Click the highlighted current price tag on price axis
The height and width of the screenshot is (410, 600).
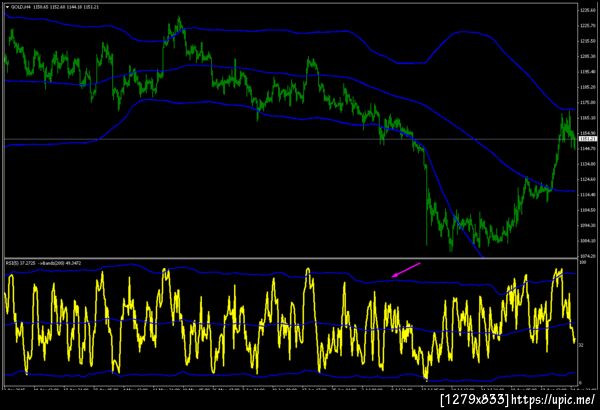588,139
